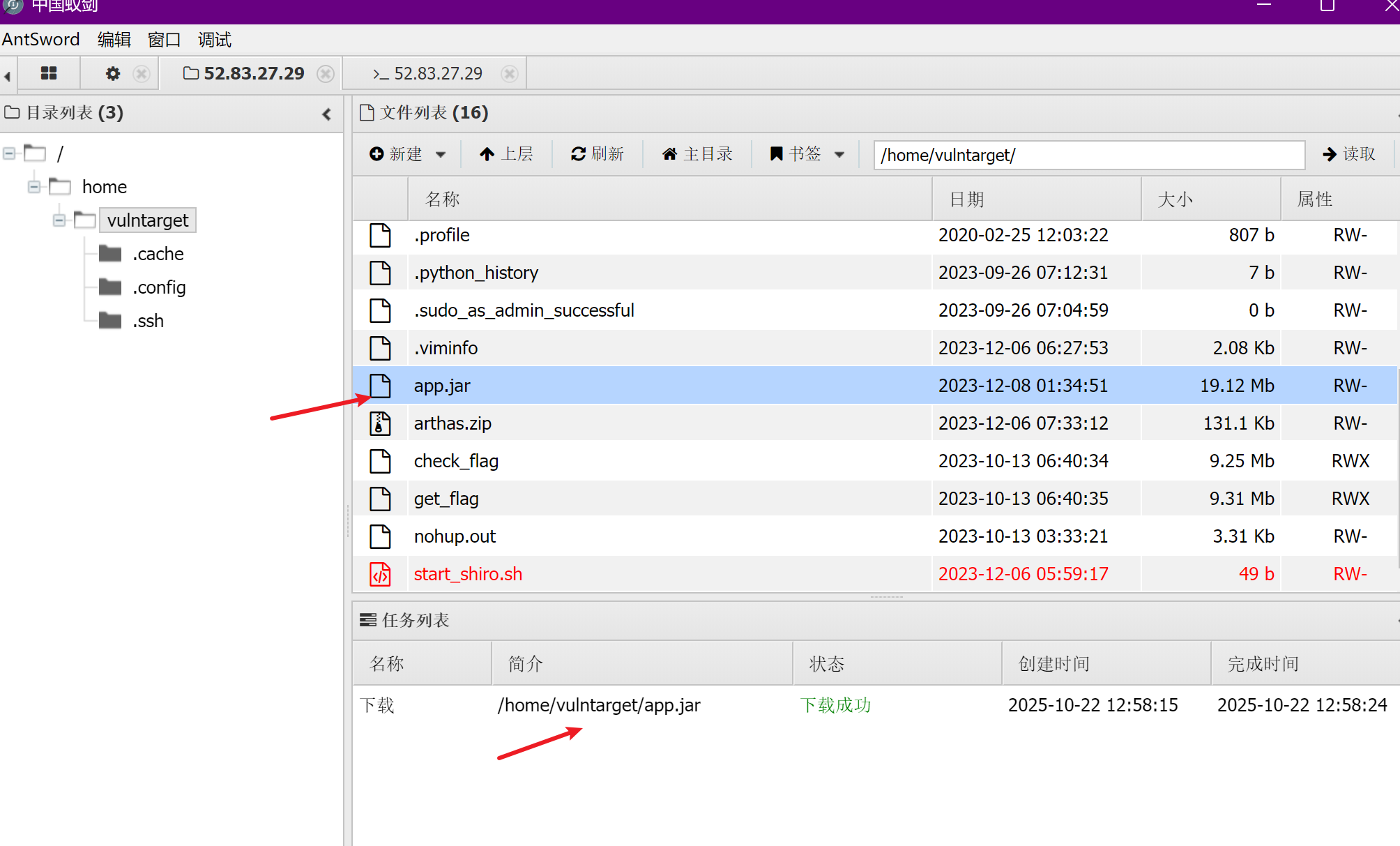Go up one level with 上层
The image size is (1400, 846).
[507, 154]
